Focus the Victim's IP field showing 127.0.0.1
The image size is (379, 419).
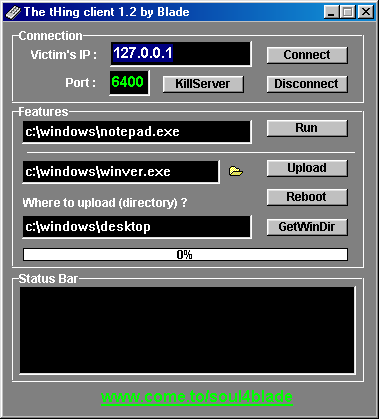(x=181, y=54)
